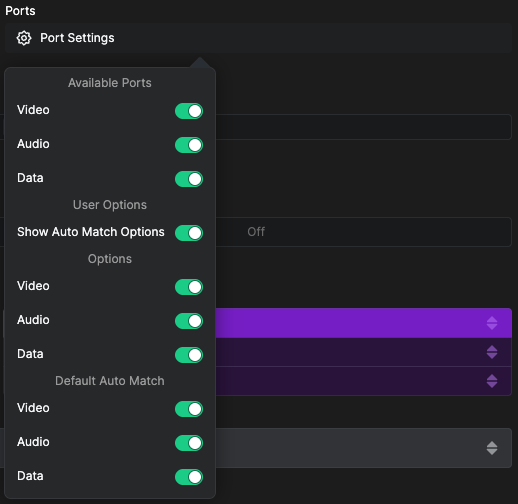Open the bright purple row's stepper arrows

[x=492, y=323]
